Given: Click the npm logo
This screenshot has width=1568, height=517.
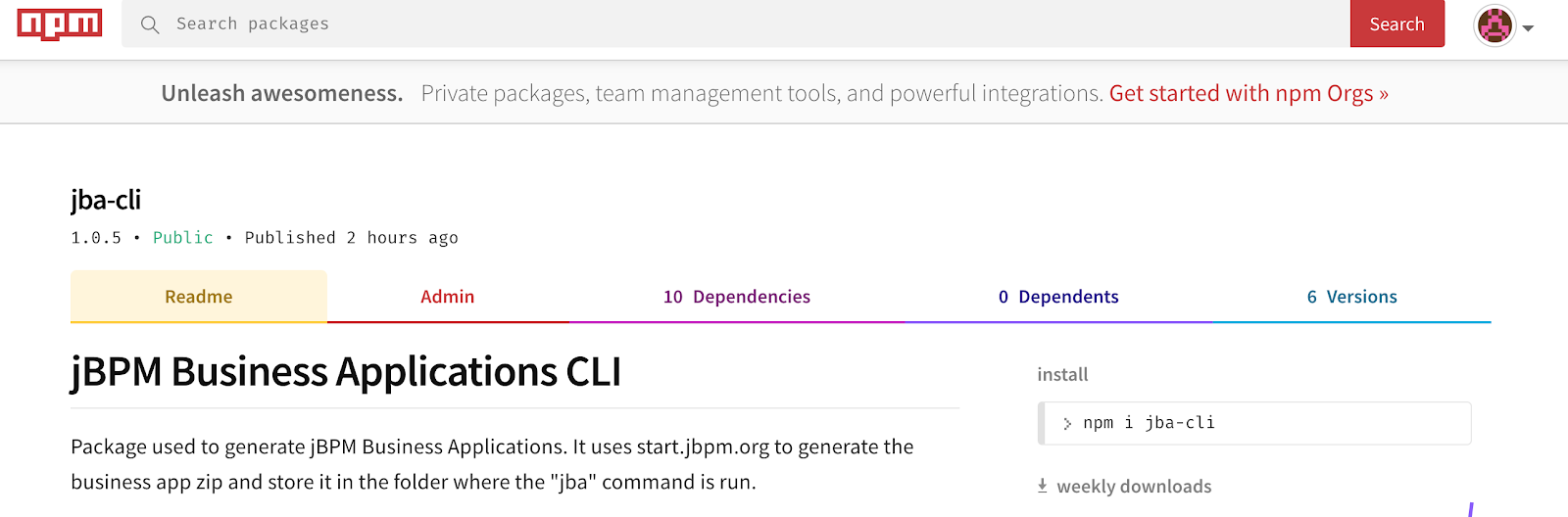Looking at the screenshot, I should point(59,23).
